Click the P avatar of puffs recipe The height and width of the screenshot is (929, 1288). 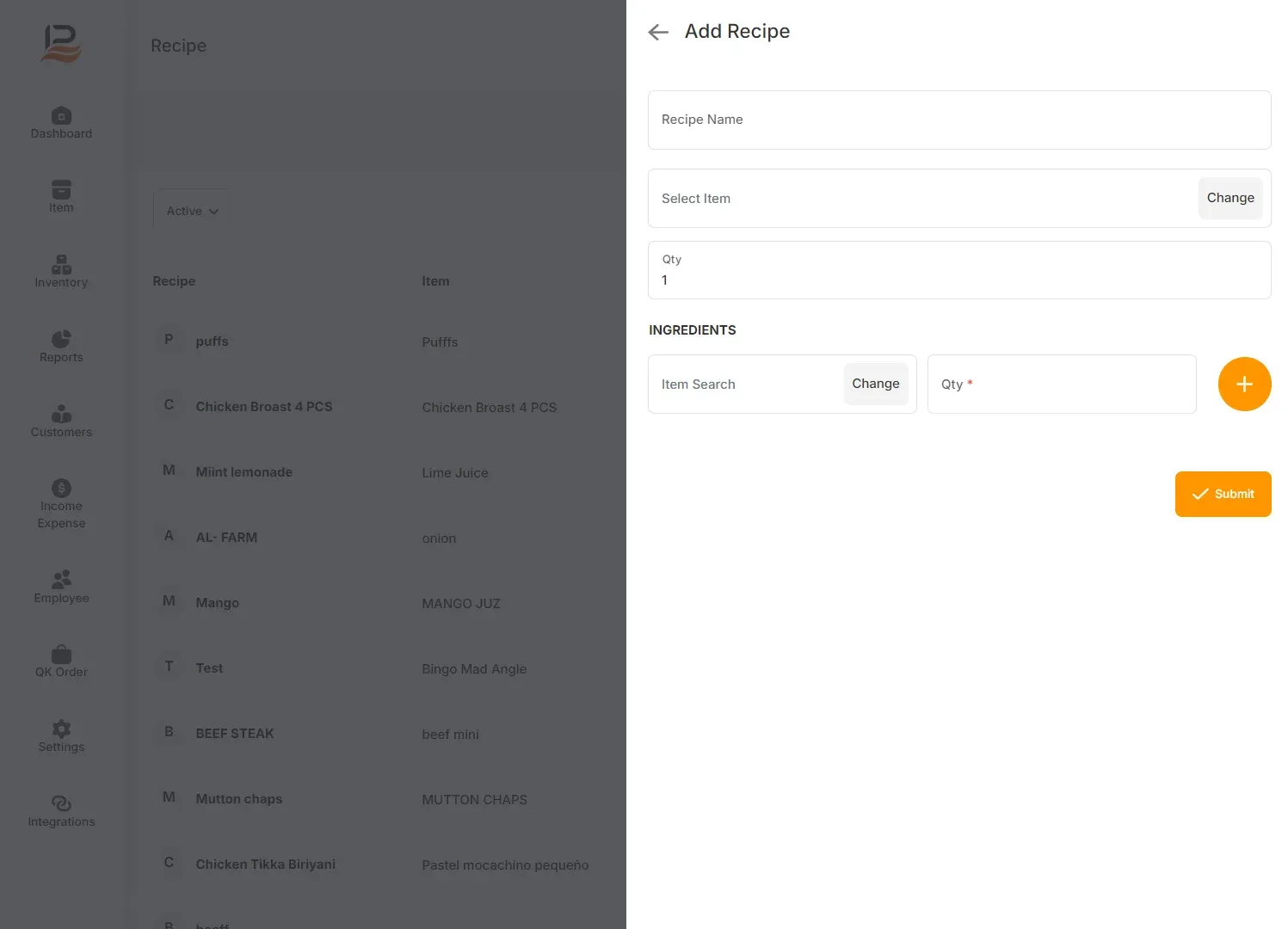[x=169, y=340]
